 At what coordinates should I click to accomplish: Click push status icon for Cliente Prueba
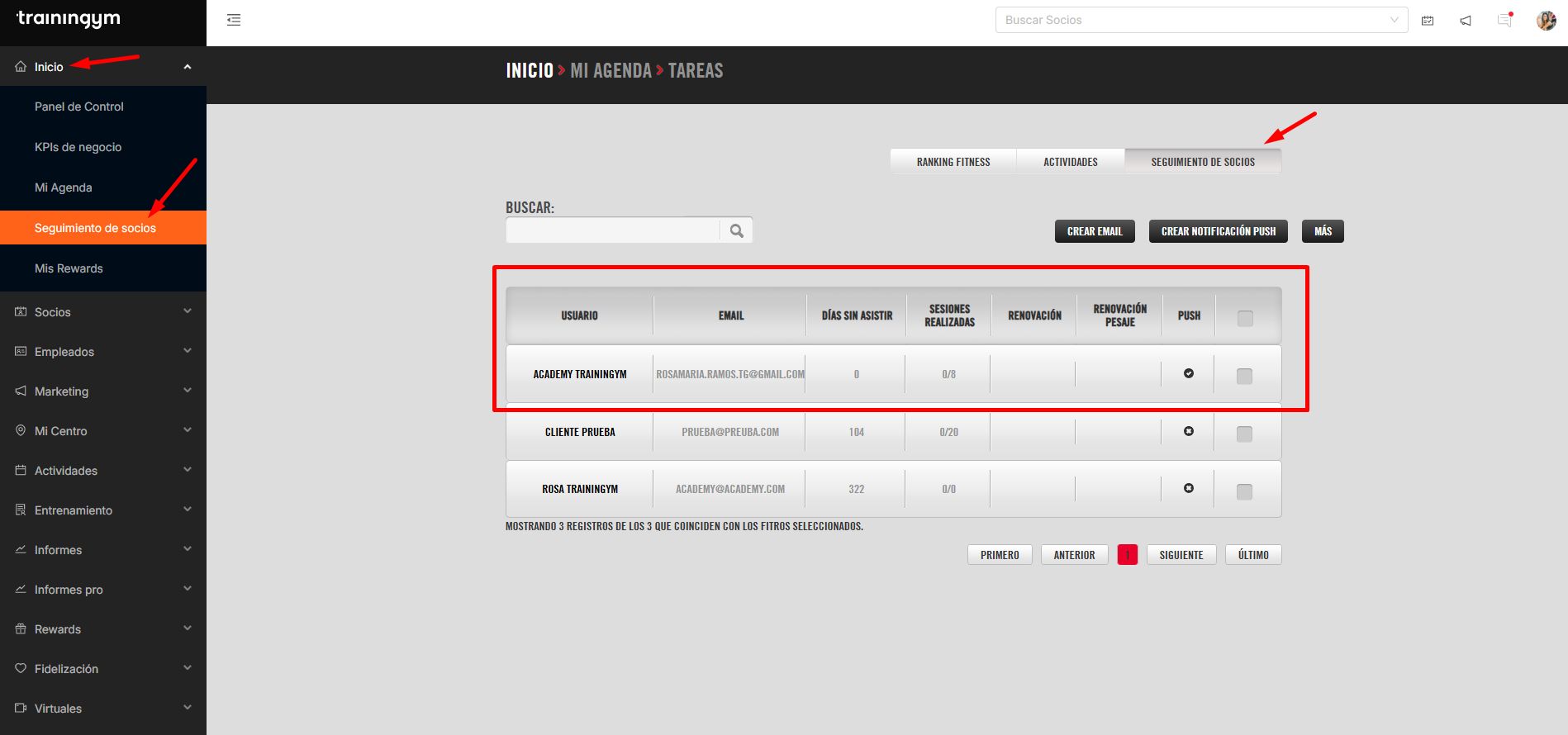[1189, 431]
